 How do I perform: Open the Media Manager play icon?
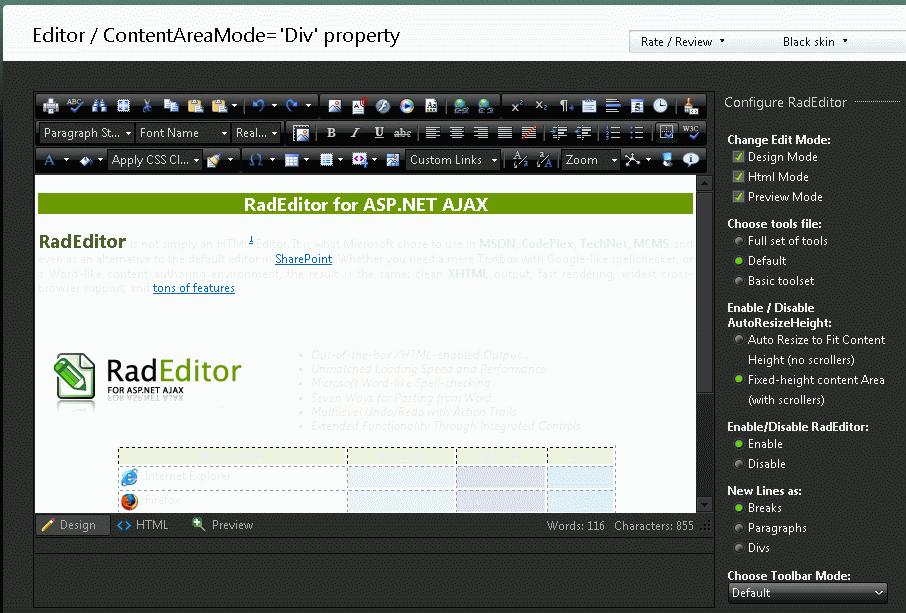(x=407, y=106)
